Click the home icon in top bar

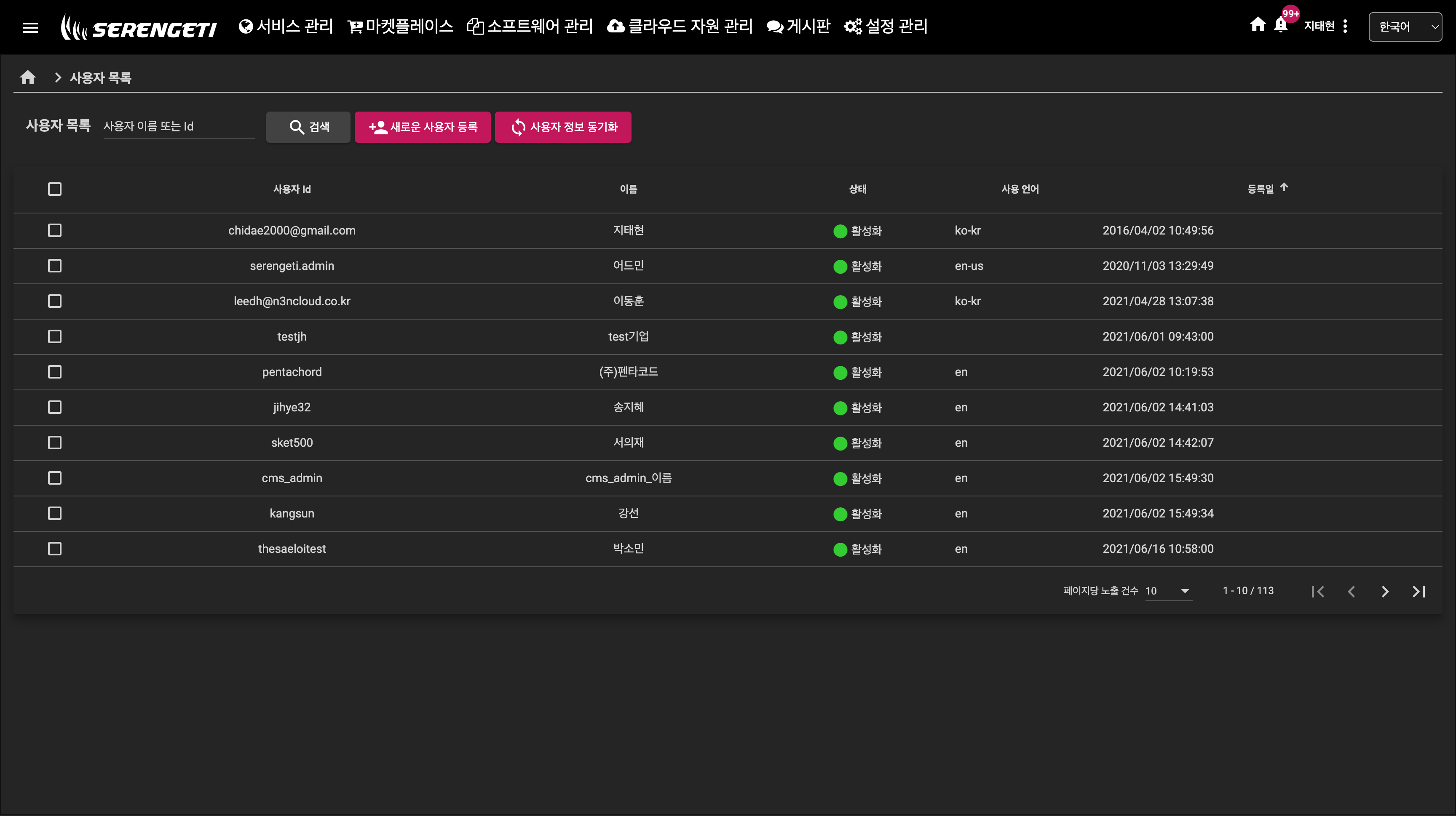pyautogui.click(x=1258, y=25)
